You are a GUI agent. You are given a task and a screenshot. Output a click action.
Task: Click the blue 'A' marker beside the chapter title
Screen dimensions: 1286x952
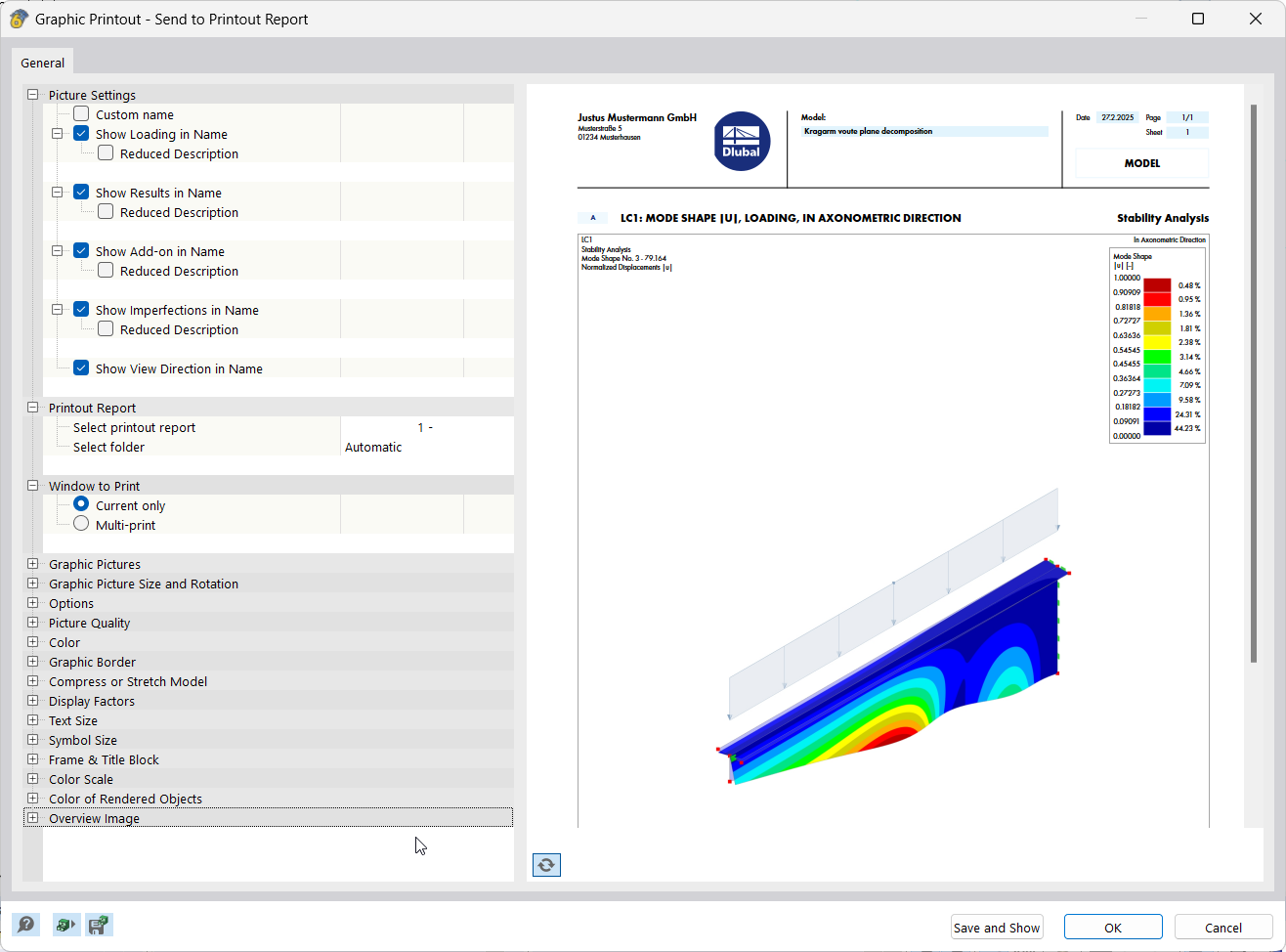click(592, 218)
